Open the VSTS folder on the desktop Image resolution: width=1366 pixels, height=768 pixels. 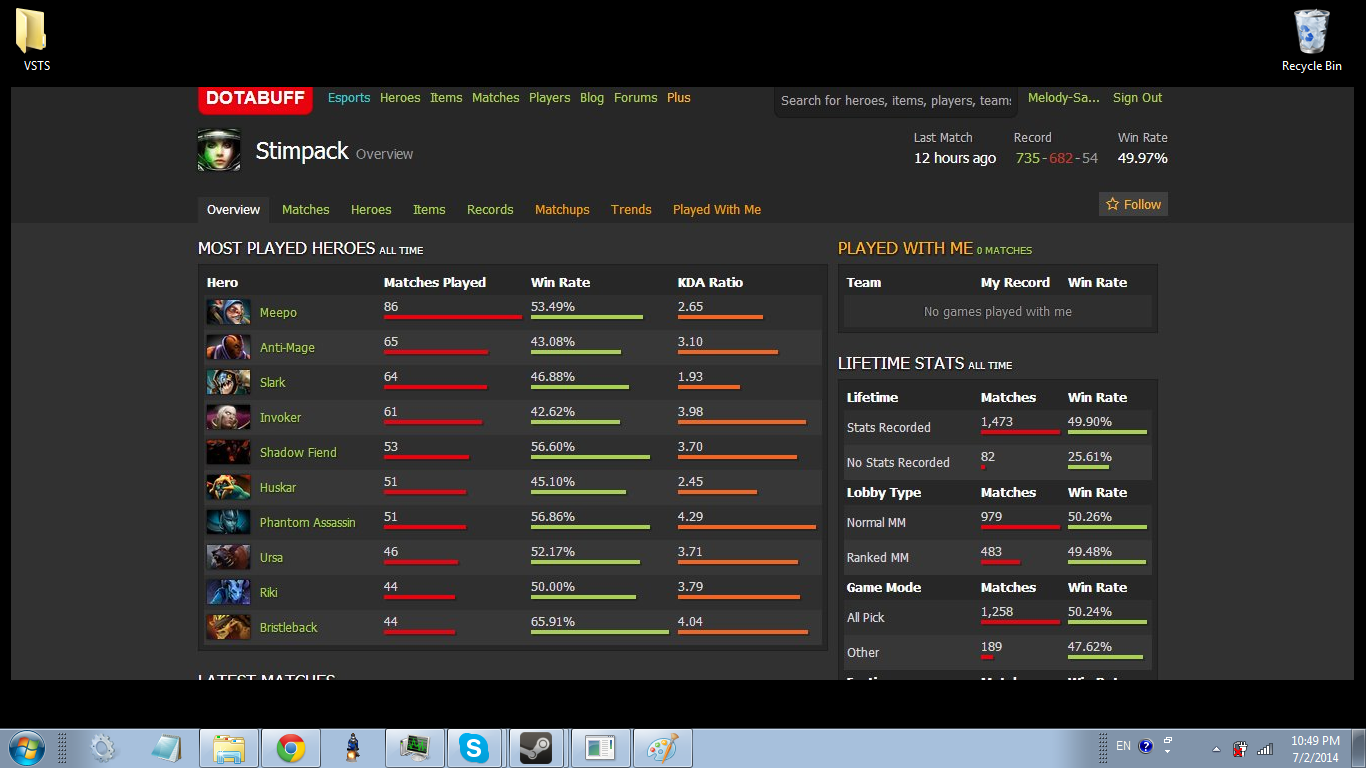coord(36,40)
